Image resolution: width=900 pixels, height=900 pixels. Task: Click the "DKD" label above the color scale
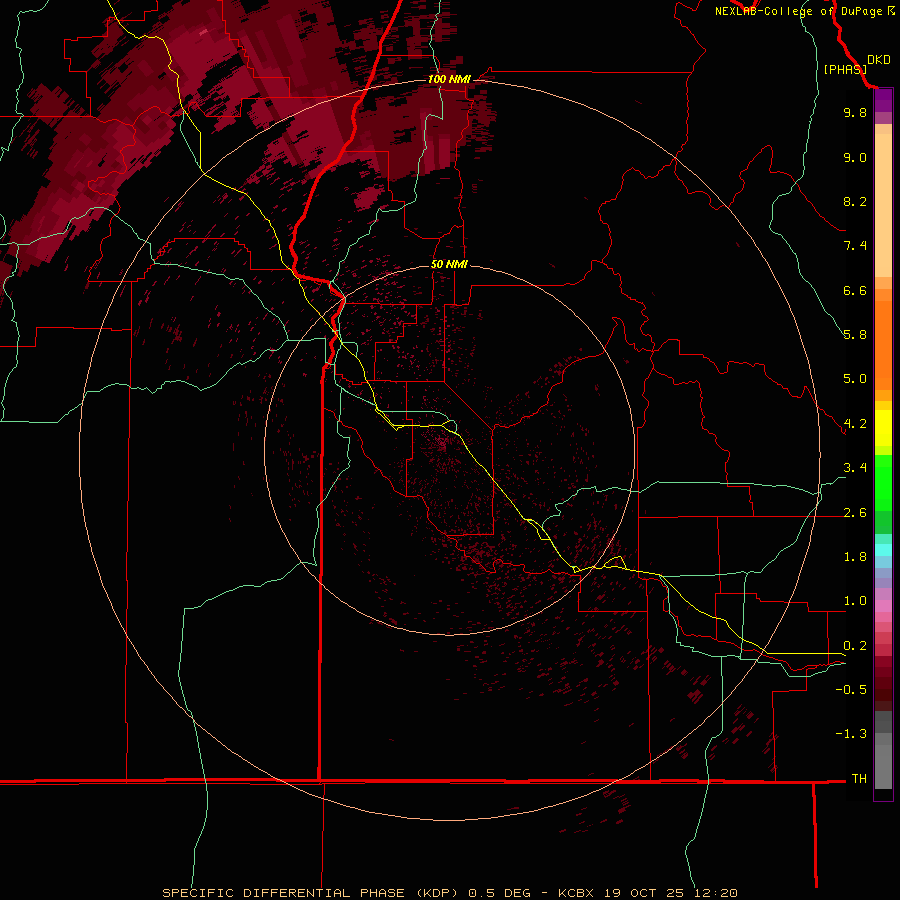[879, 60]
